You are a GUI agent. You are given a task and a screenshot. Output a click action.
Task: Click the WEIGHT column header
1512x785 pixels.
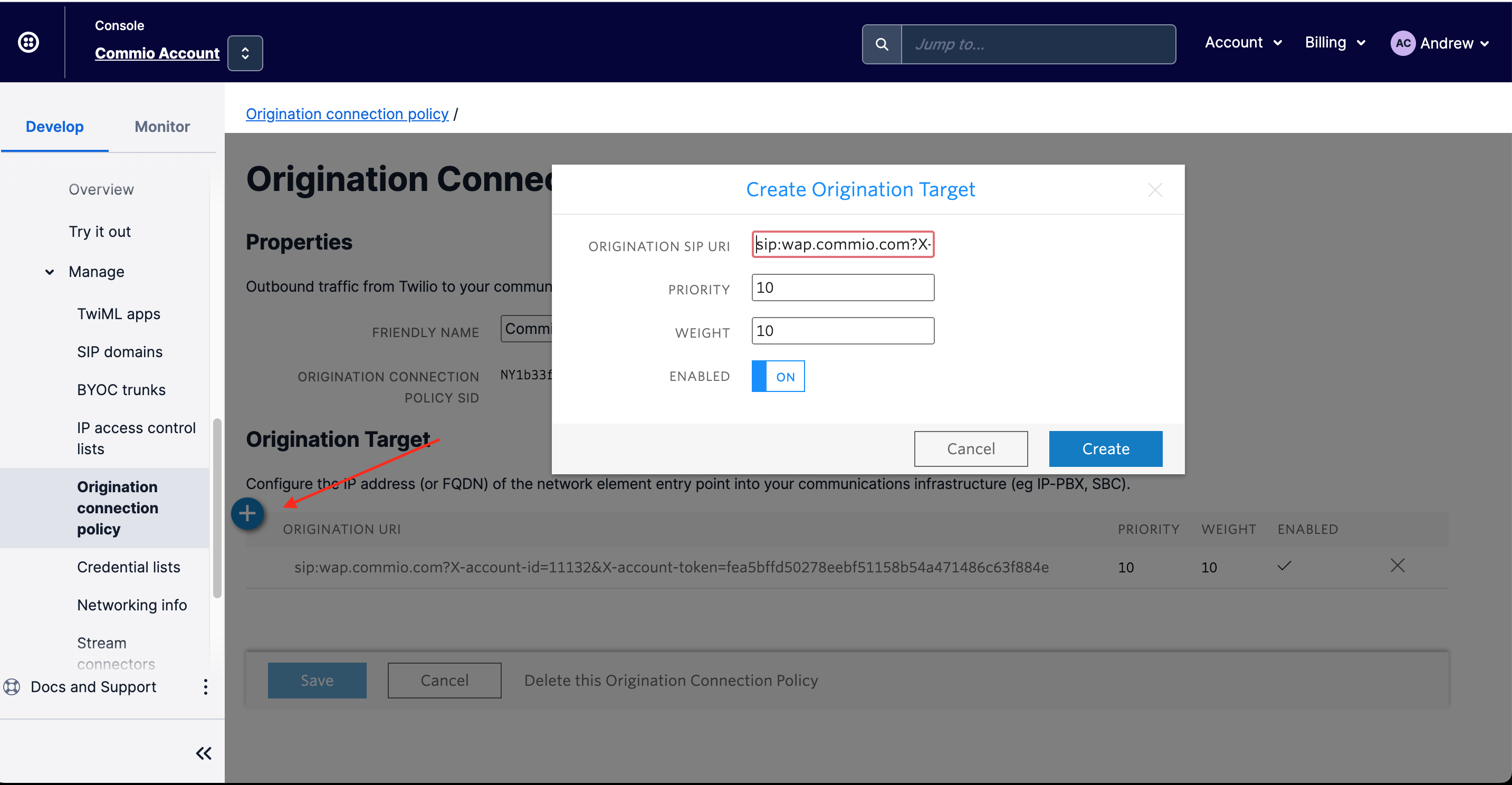pyautogui.click(x=1229, y=529)
